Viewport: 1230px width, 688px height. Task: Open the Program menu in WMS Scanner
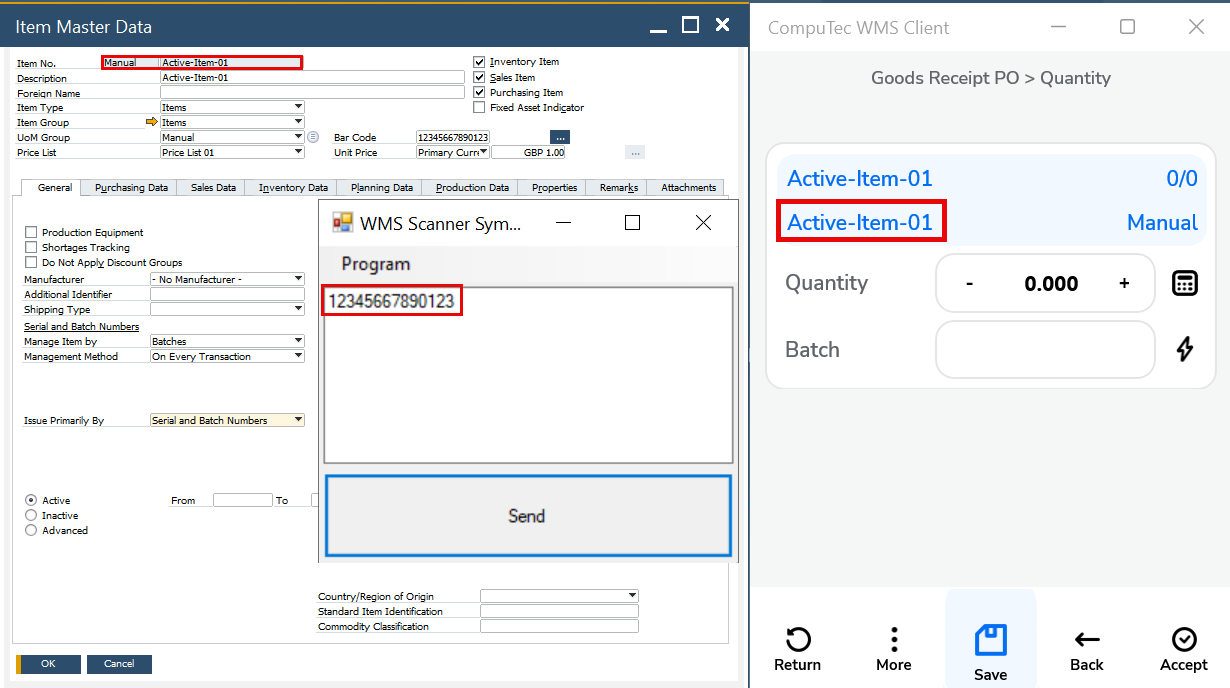[x=376, y=264]
